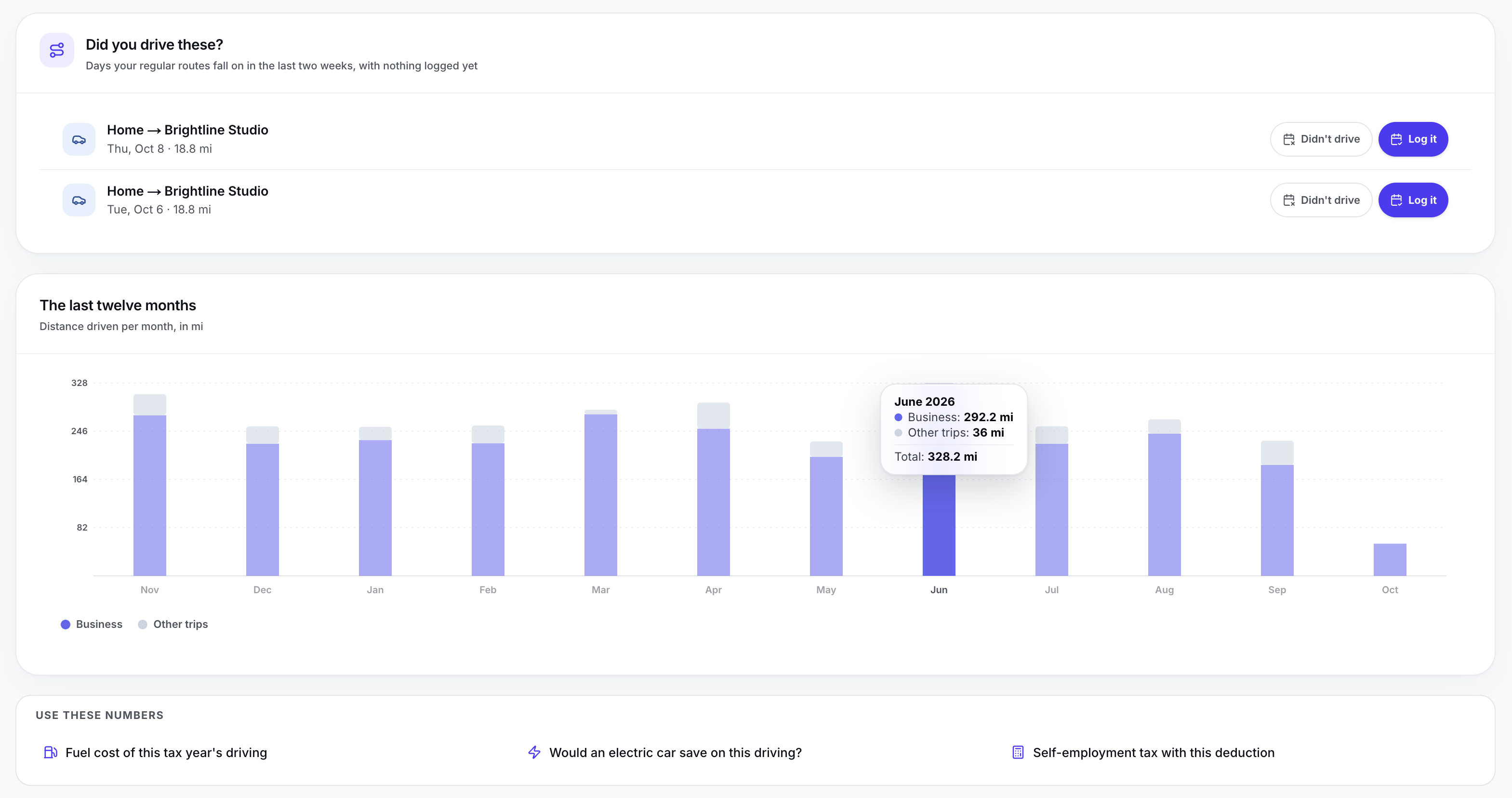Click 'Other trips: 36 mi' in the tooltip
Viewport: 1512px width, 798px height.
click(x=949, y=432)
